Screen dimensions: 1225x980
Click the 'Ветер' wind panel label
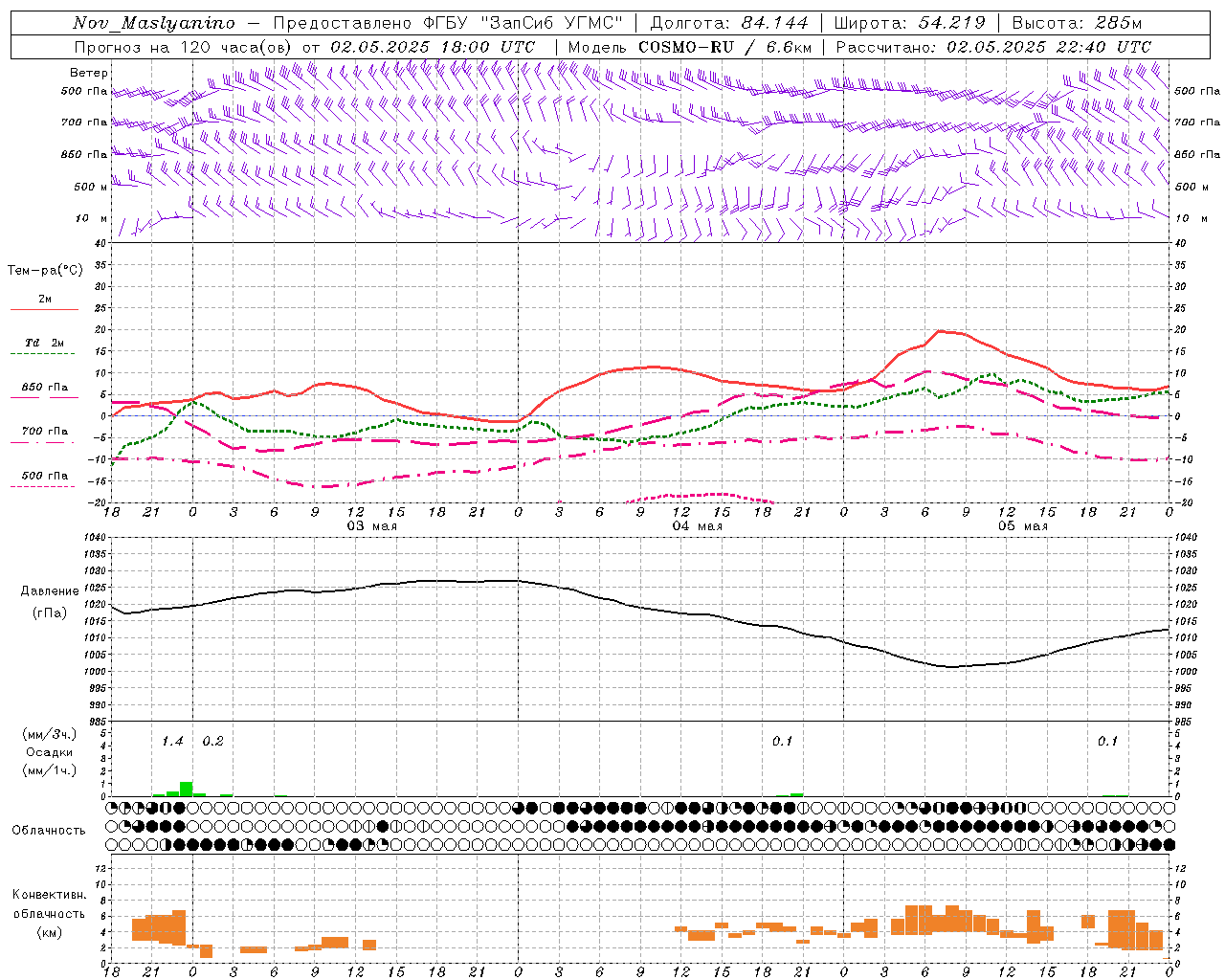[x=89, y=73]
